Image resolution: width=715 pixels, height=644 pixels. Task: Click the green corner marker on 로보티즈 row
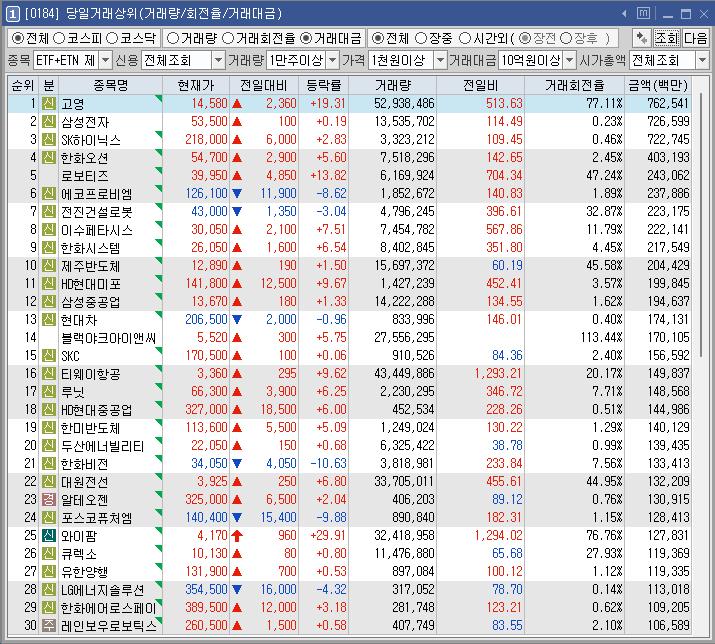(159, 171)
